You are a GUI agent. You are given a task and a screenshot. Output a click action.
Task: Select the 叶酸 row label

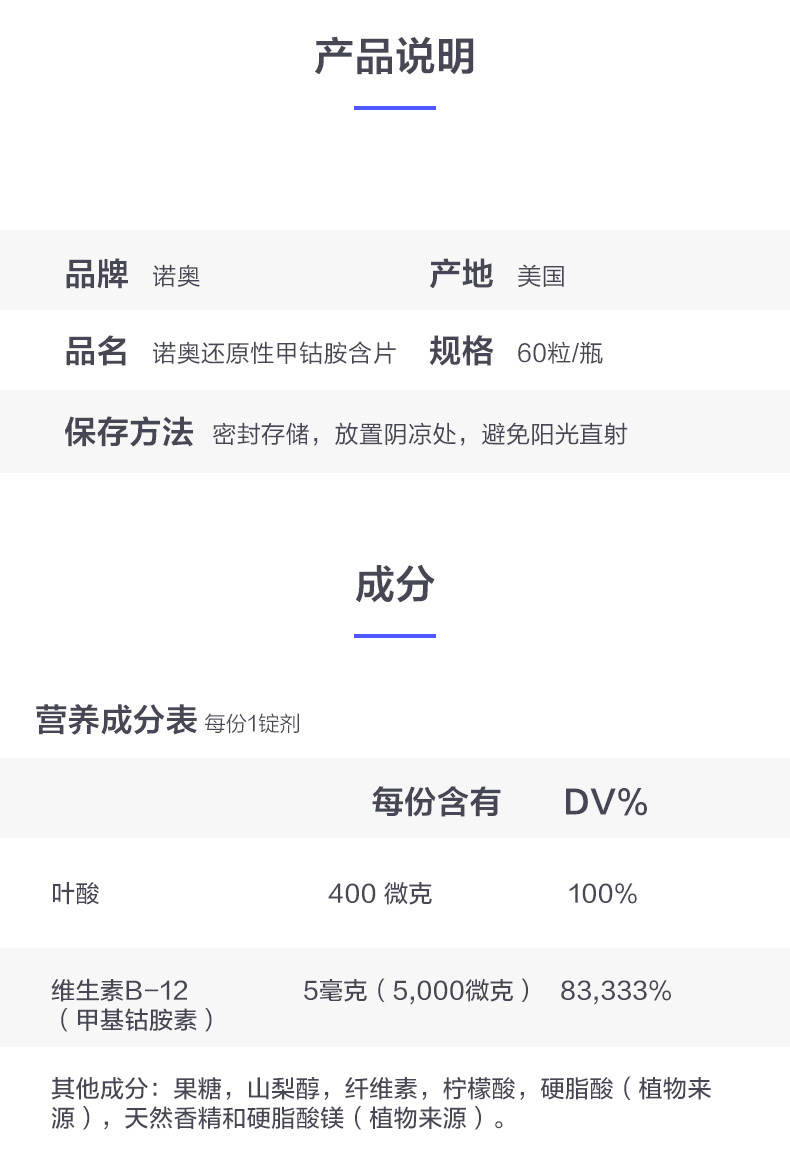pos(76,893)
